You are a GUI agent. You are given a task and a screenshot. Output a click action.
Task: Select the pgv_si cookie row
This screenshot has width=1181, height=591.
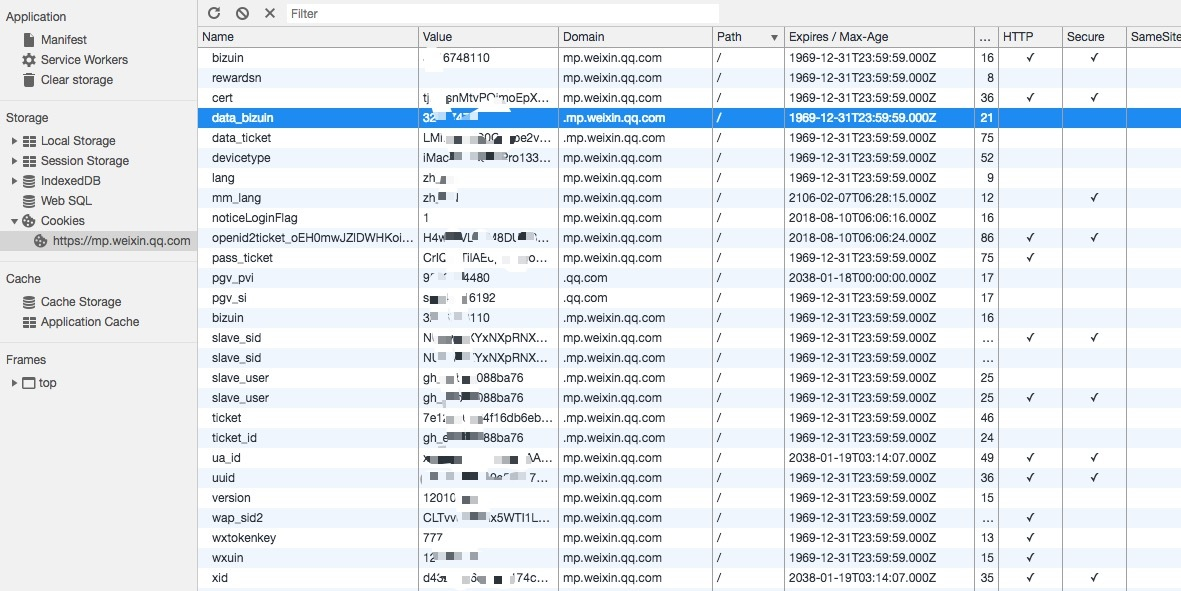pos(689,297)
